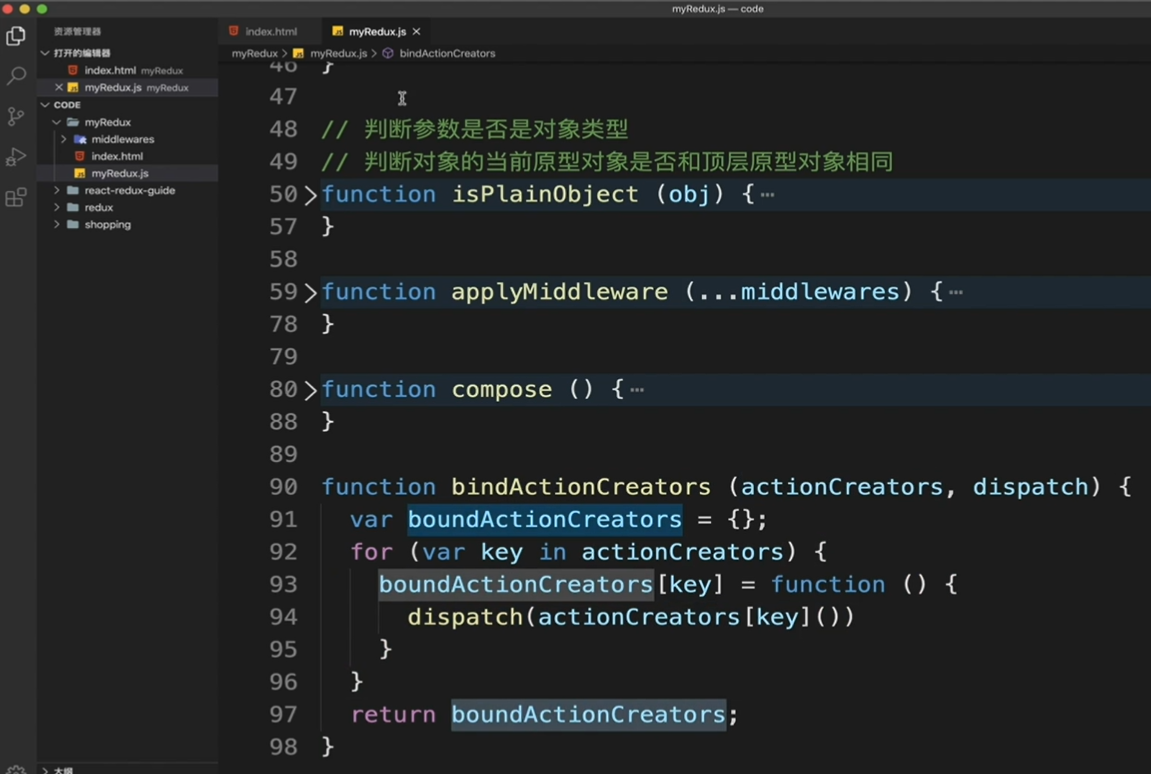Viewport: 1151px width, 774px height.
Task: Click the dispatch parameter on line 90
Action: click(x=1030, y=487)
